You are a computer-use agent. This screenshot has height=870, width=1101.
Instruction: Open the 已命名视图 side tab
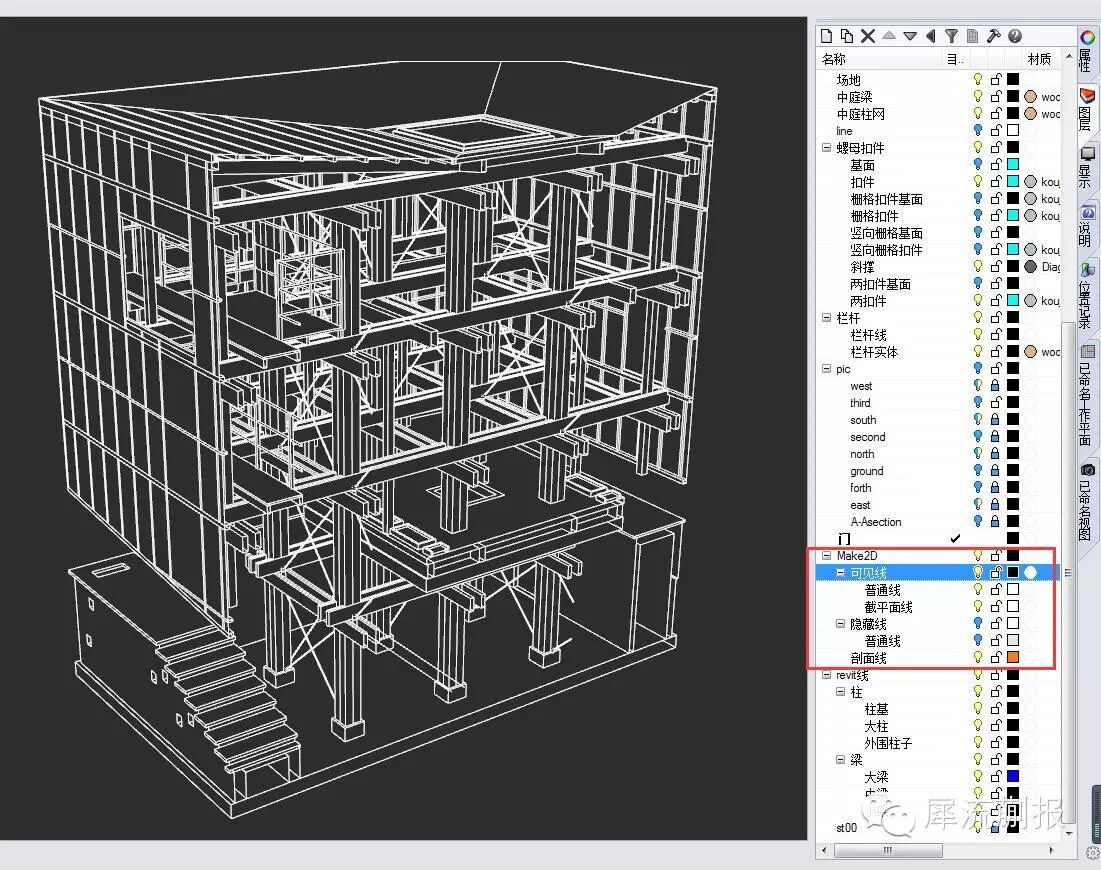[x=1087, y=501]
